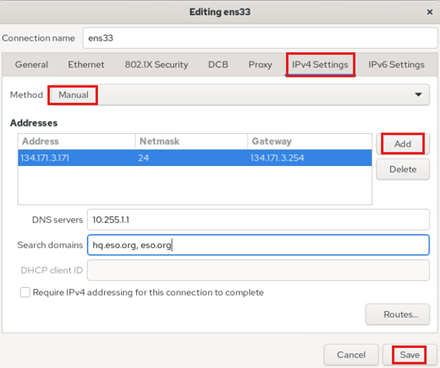The width and height of the screenshot is (440, 368).
Task: Switch to IPv6 Settings tab
Action: pos(396,65)
